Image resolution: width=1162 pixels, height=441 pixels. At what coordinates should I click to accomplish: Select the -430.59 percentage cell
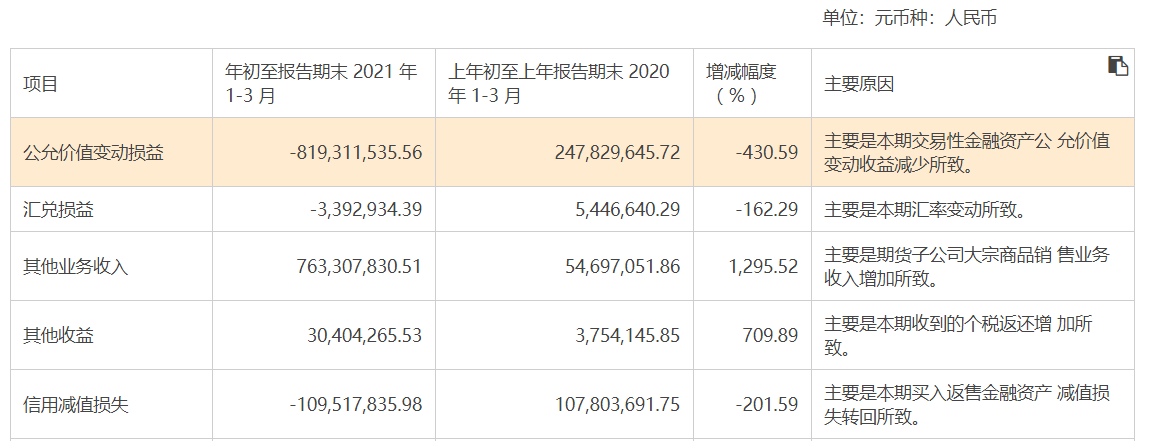pyautogui.click(x=766, y=153)
